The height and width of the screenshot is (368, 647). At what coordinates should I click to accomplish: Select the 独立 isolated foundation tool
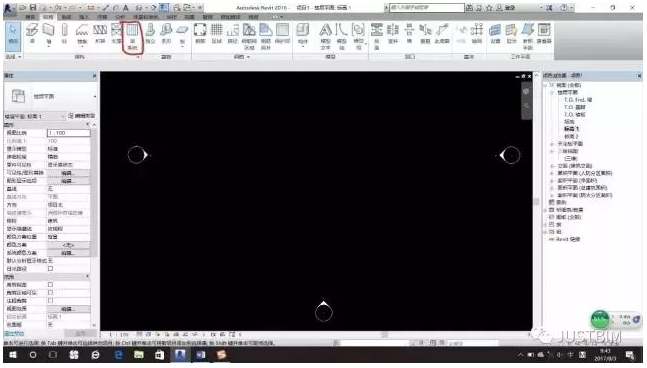(x=150, y=33)
